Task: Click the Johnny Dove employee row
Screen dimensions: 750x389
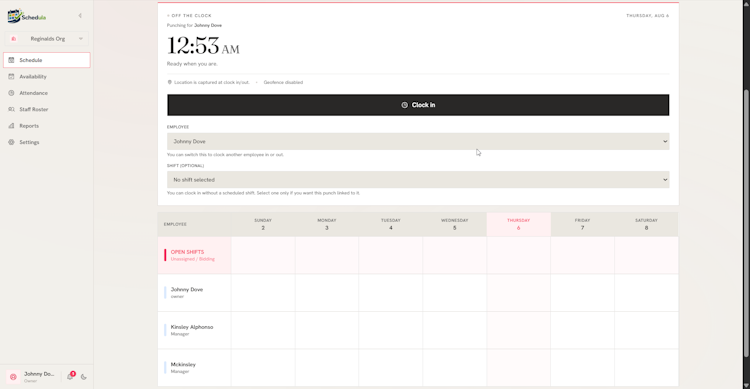Action: pyautogui.click(x=195, y=292)
